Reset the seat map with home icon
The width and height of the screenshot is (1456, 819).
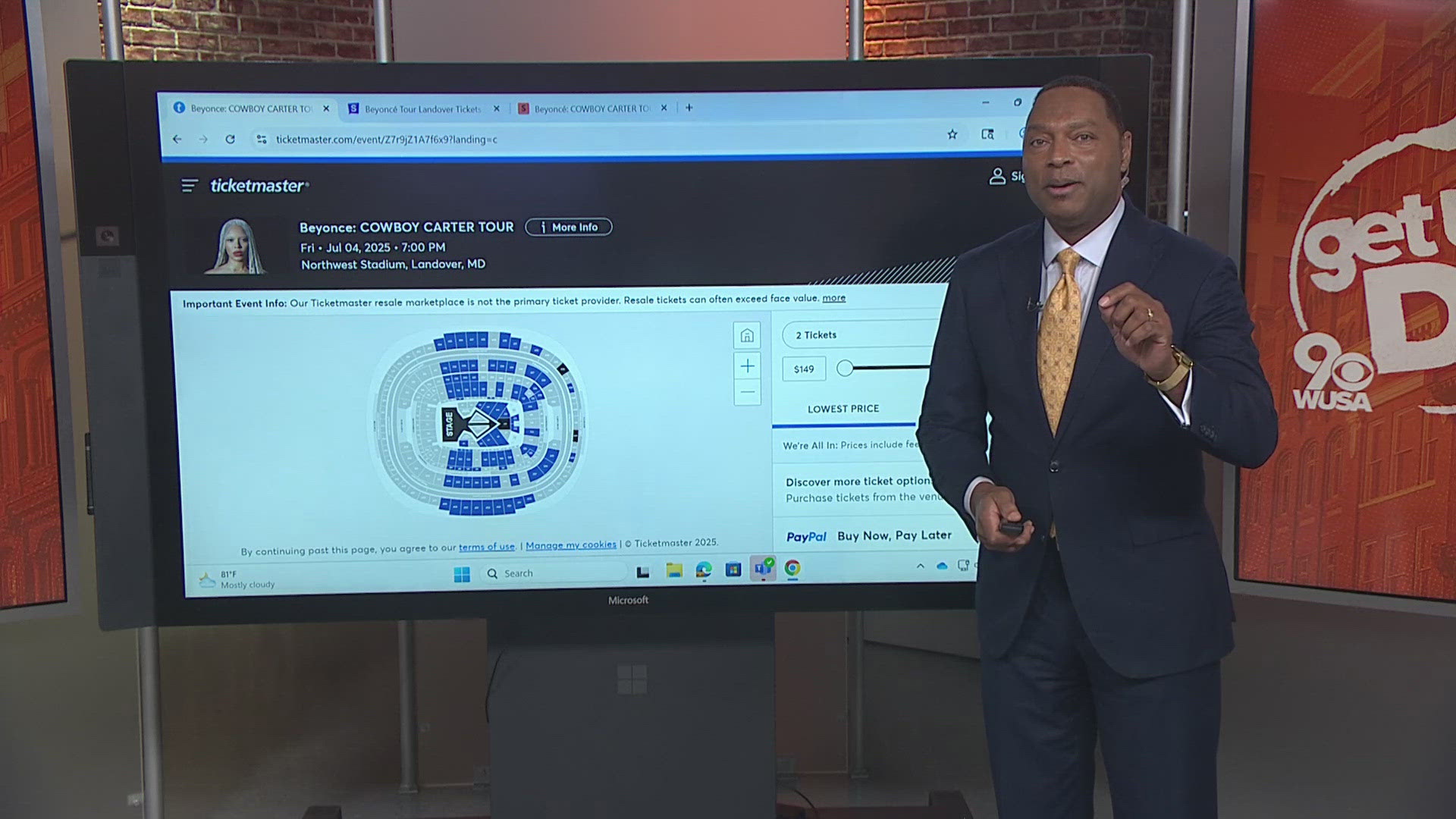[747, 336]
